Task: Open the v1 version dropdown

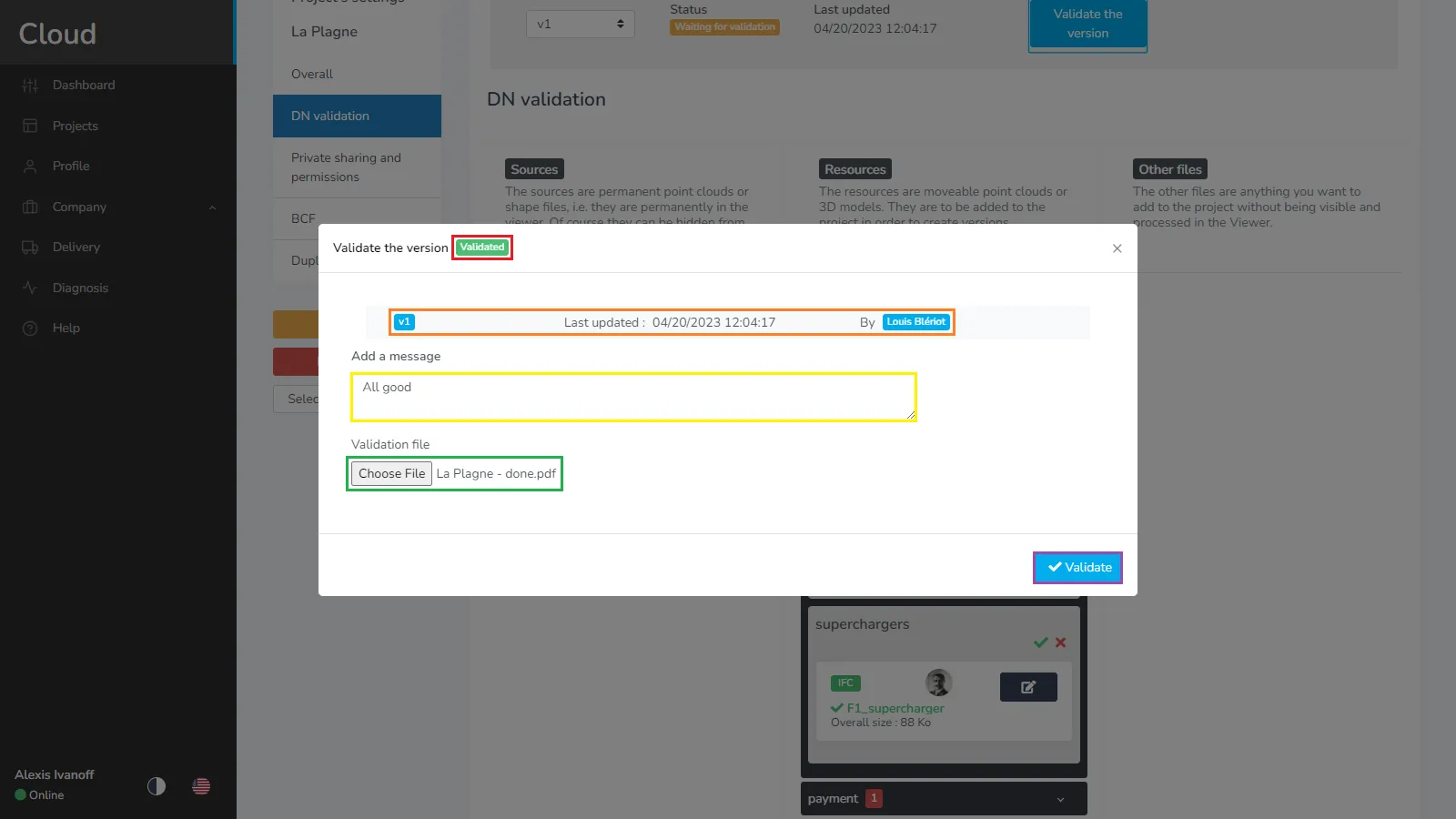Action: pos(580,24)
